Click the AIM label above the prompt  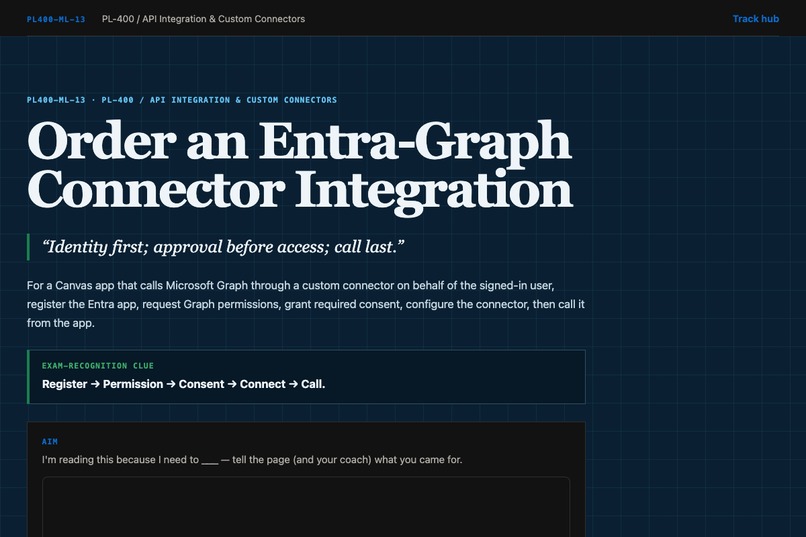pyautogui.click(x=50, y=441)
